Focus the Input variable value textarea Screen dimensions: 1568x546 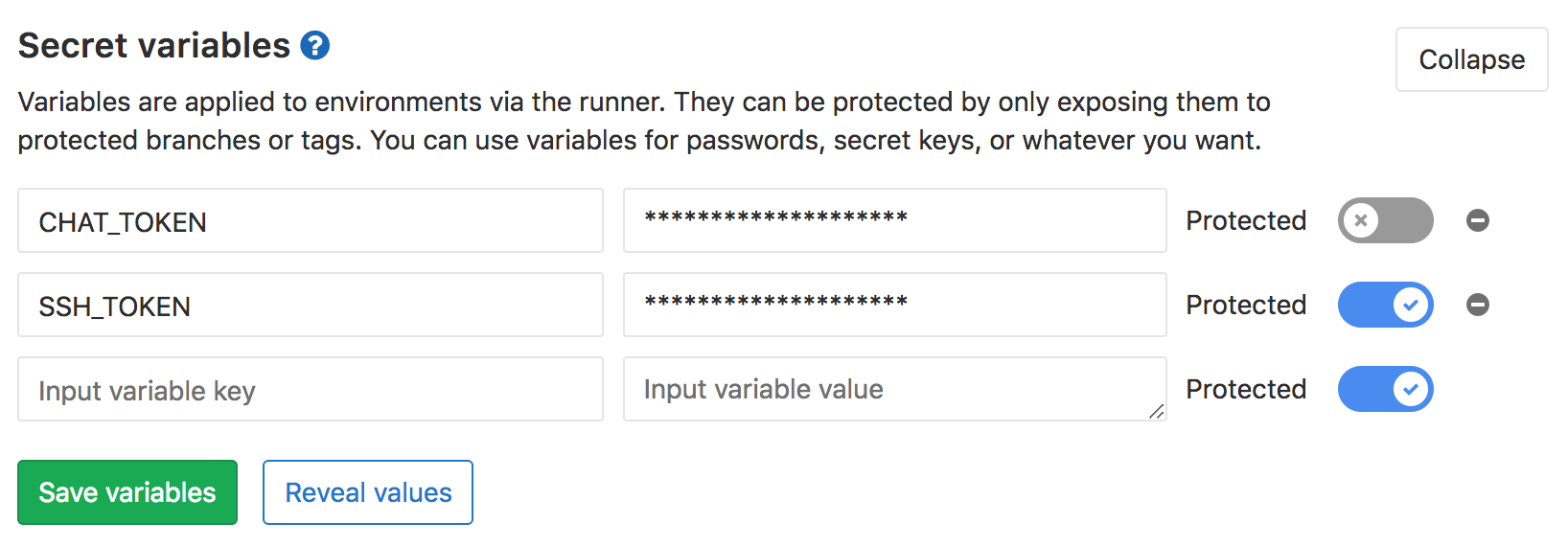coord(894,389)
